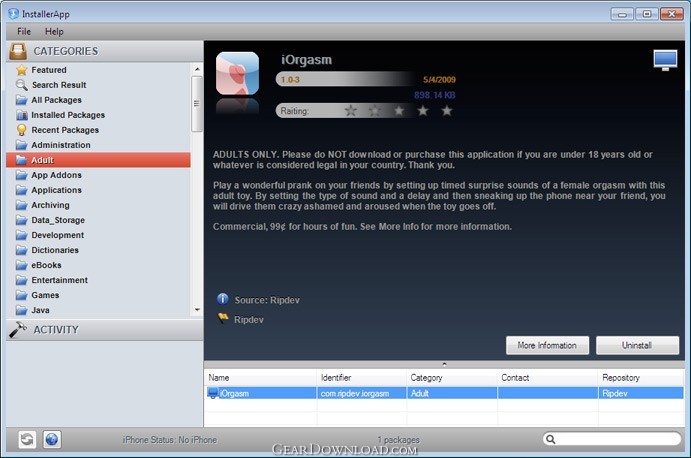Collapse details pane with small up arrow

444,364
